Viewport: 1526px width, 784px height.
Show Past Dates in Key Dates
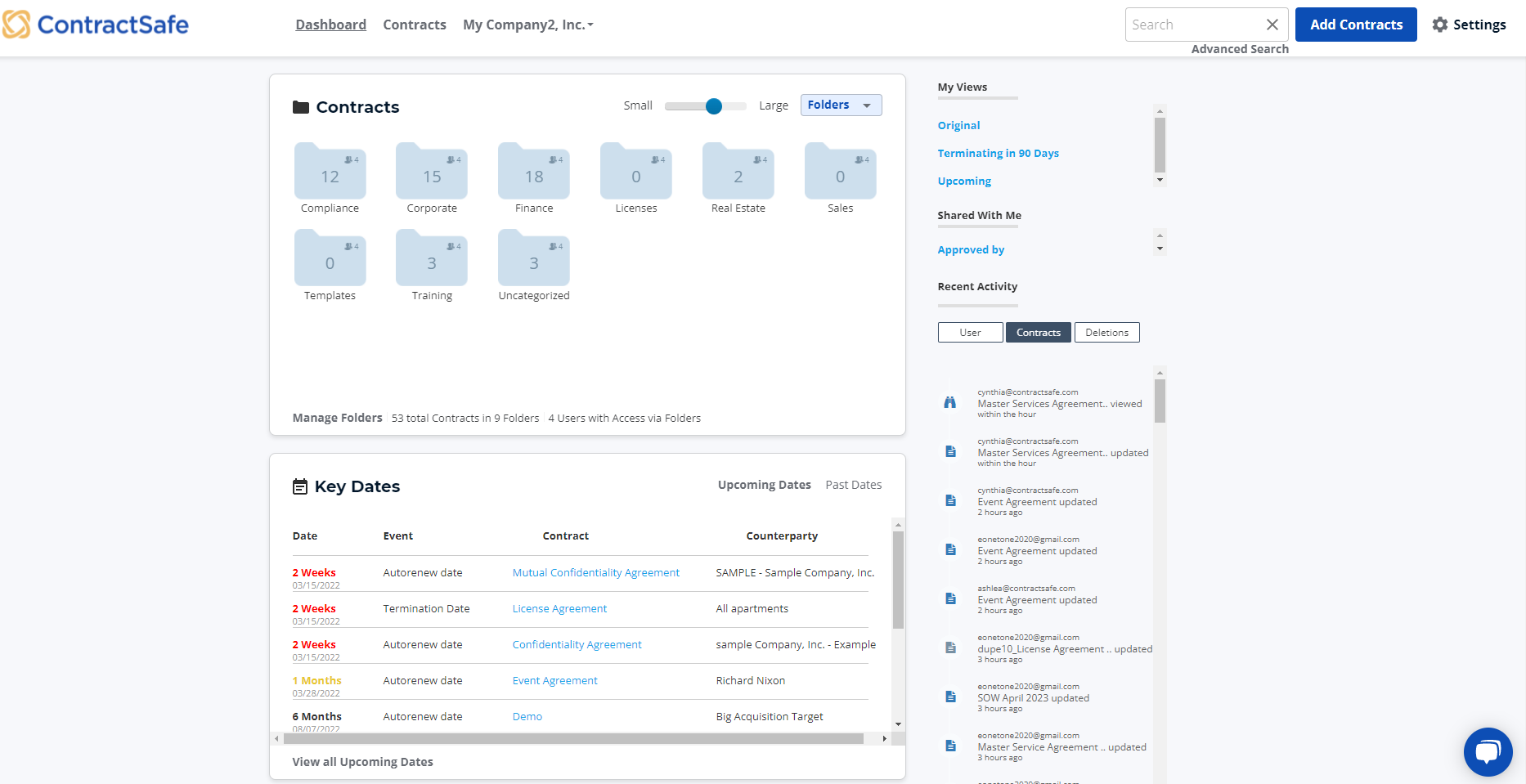853,485
